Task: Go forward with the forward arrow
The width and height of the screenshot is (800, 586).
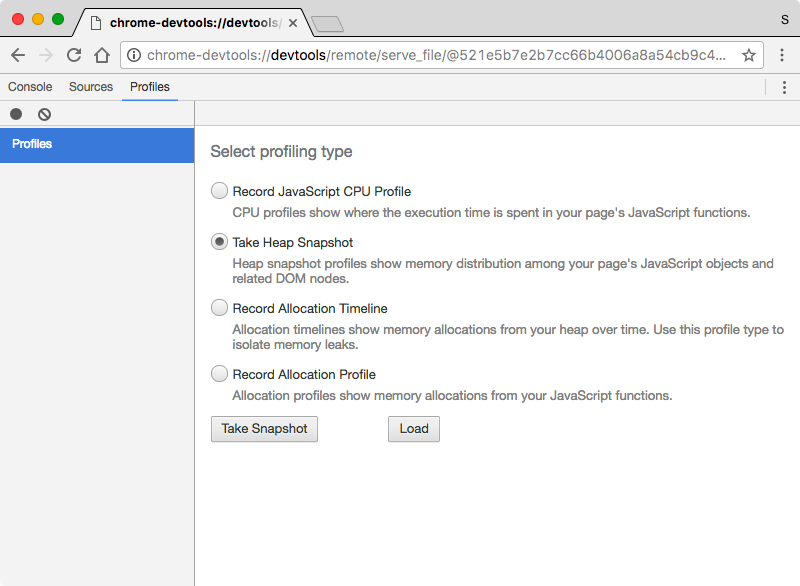Action: click(46, 55)
